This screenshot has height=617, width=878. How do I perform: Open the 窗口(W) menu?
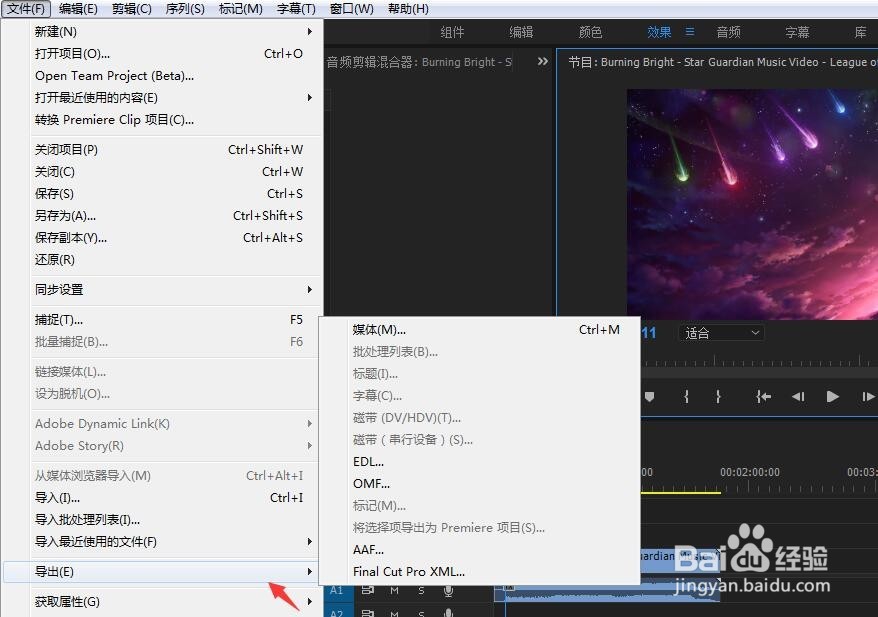(x=351, y=9)
